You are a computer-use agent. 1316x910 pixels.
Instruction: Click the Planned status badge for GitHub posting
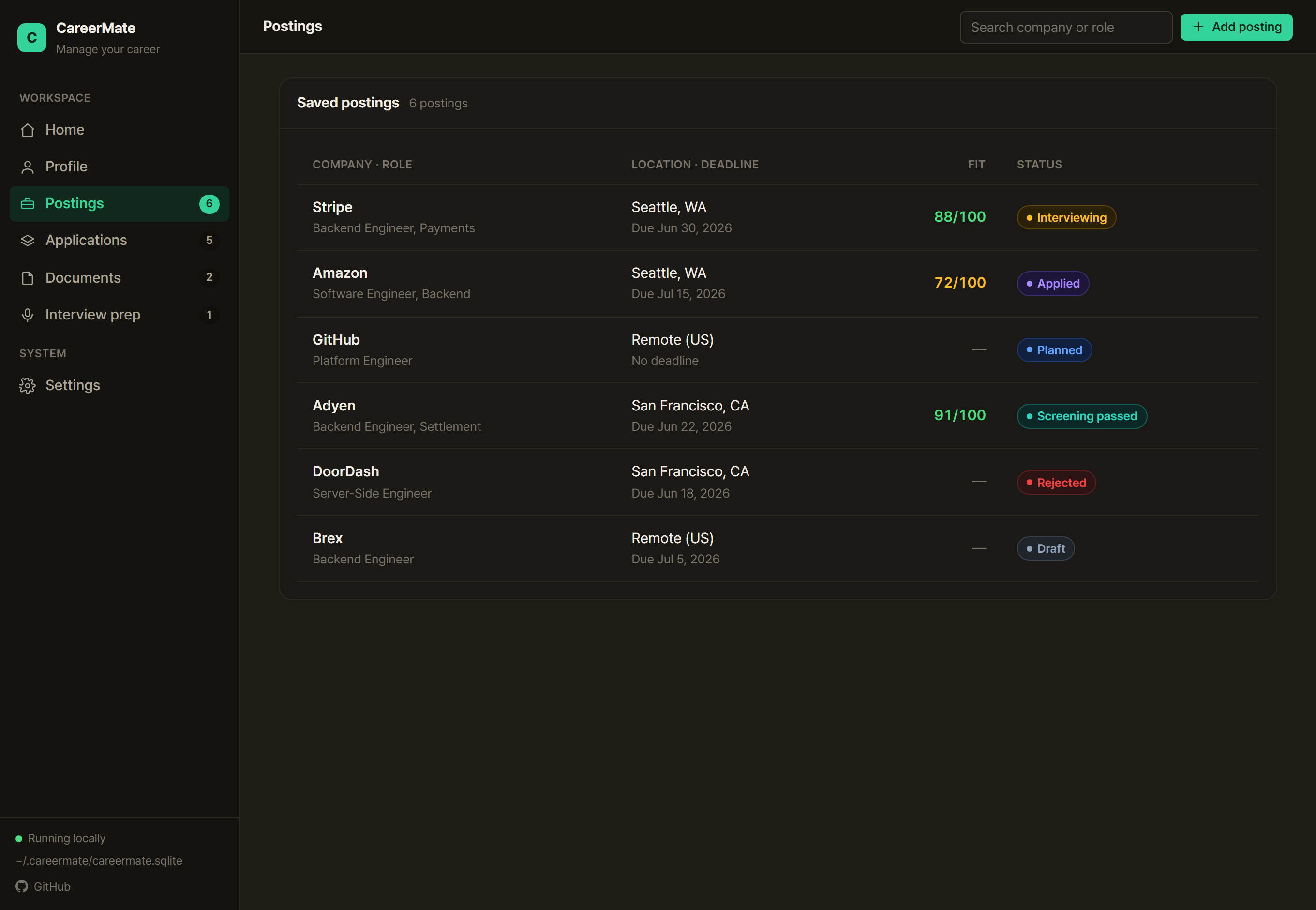(1054, 350)
